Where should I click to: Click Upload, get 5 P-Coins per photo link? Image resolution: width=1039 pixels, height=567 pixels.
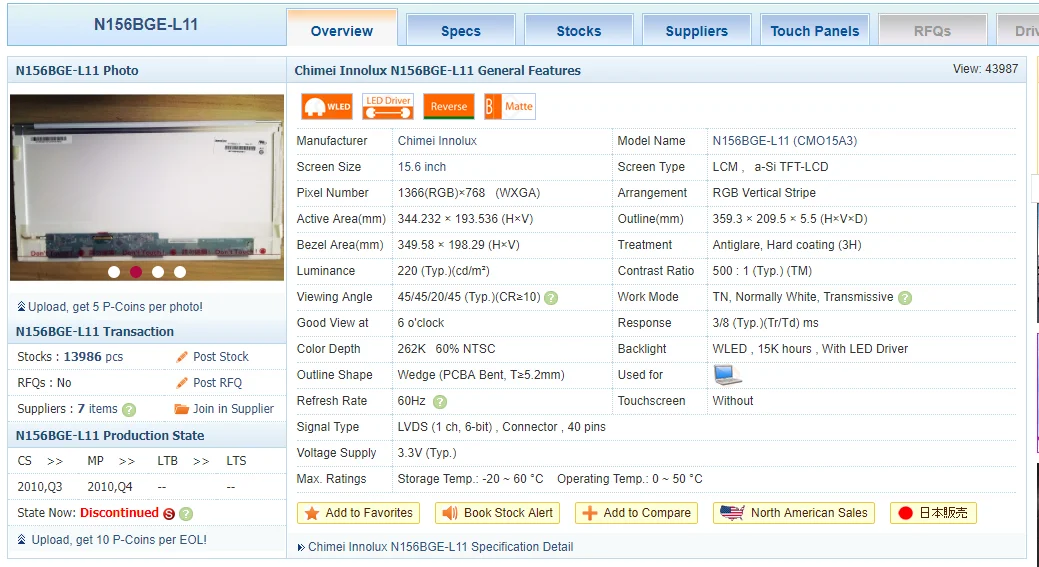coord(115,307)
